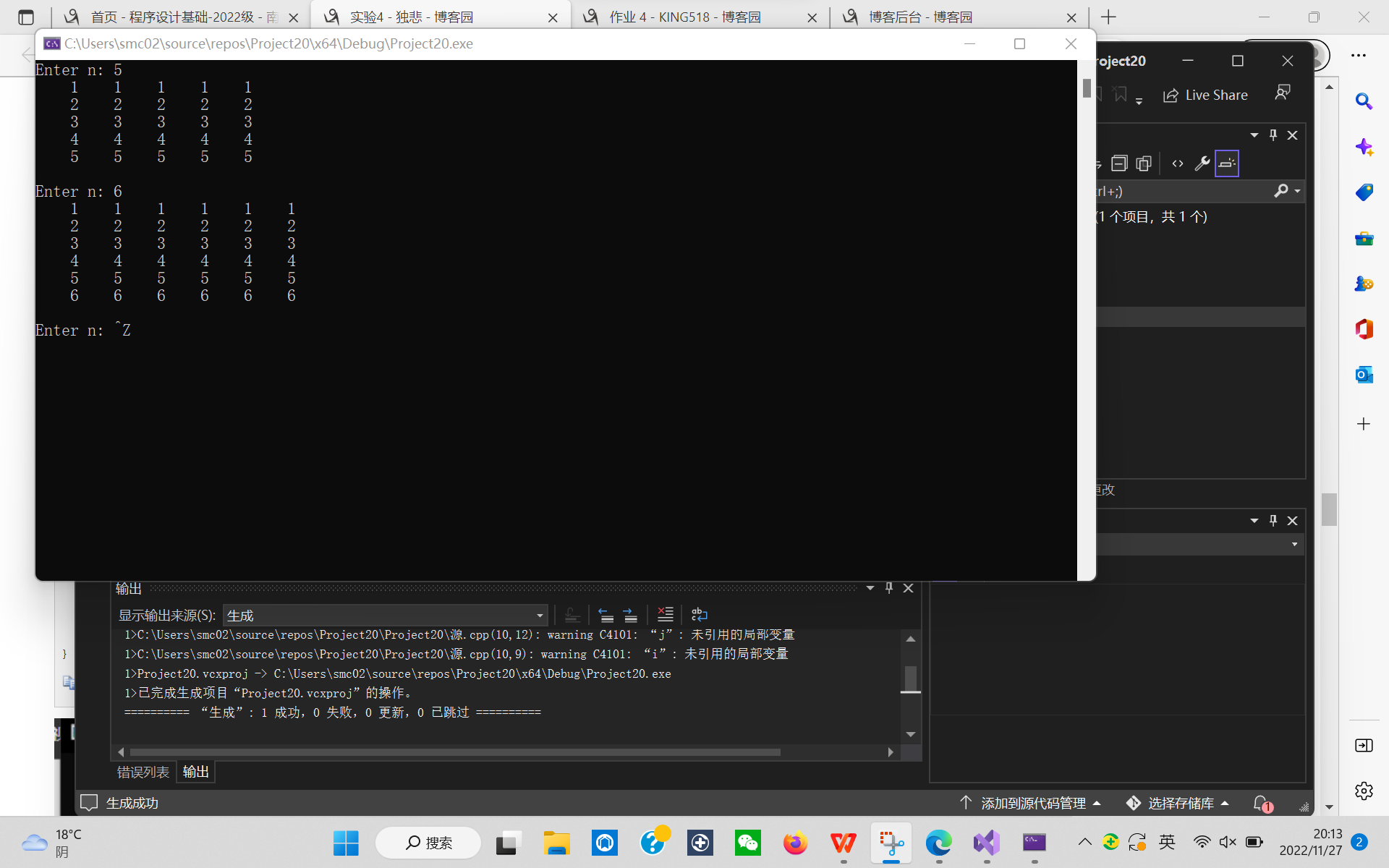The image size is (1389, 868).
Task: Toggle Preview Selected Items button
Action: [1227, 163]
